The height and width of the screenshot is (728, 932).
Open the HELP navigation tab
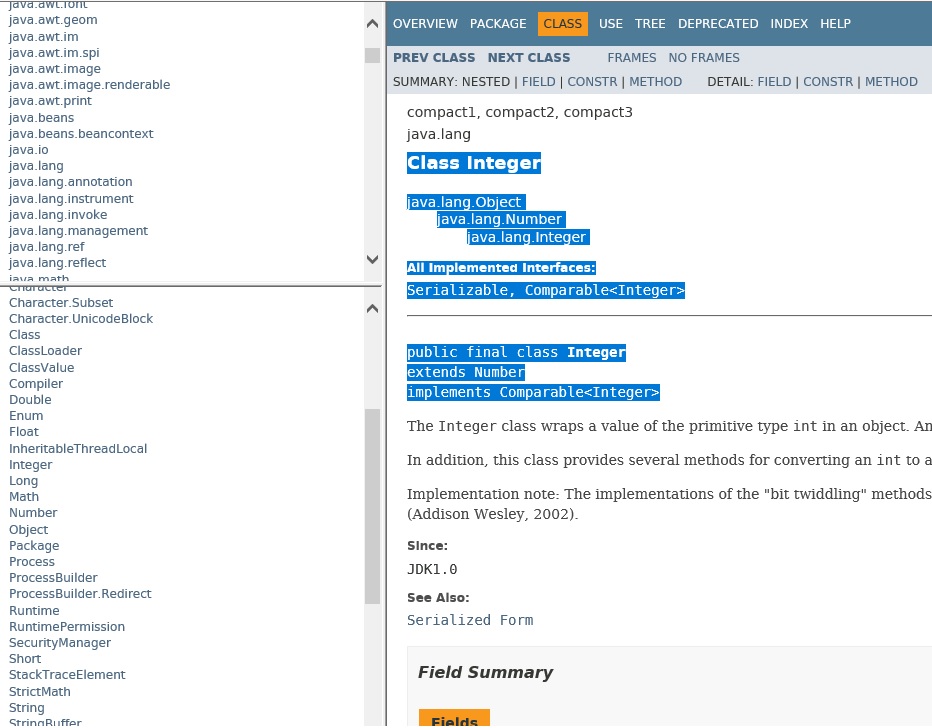(x=835, y=24)
